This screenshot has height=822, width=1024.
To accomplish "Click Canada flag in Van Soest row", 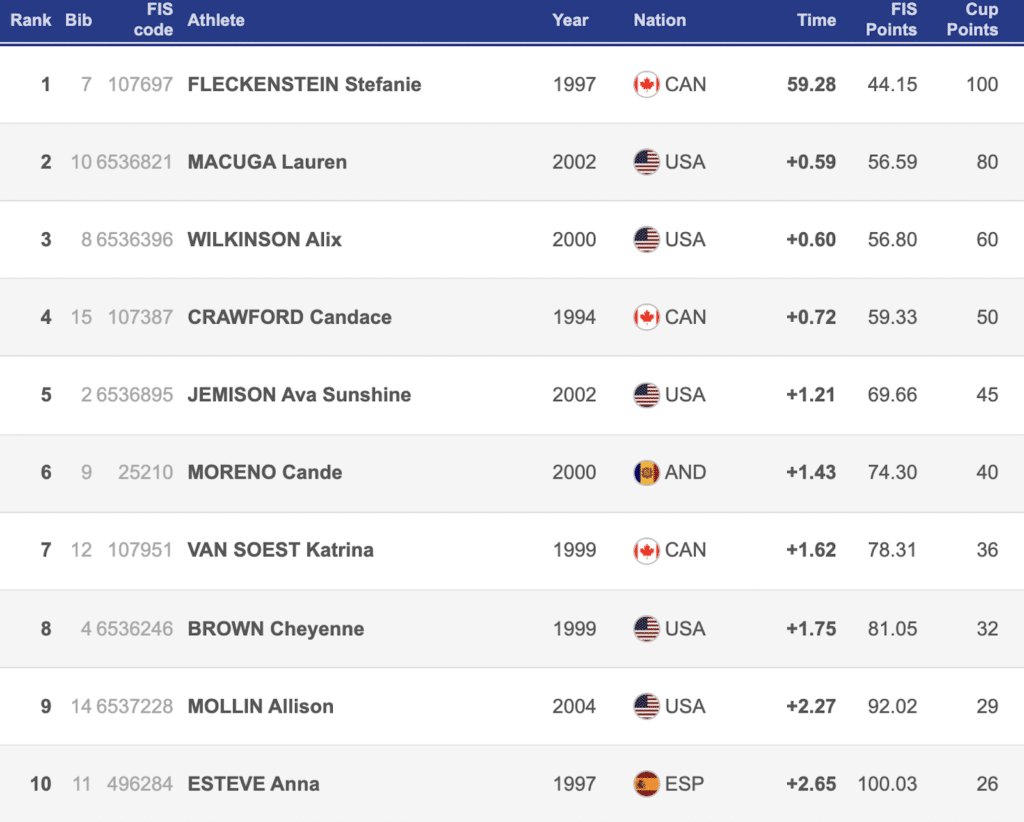I will pyautogui.click(x=646, y=550).
